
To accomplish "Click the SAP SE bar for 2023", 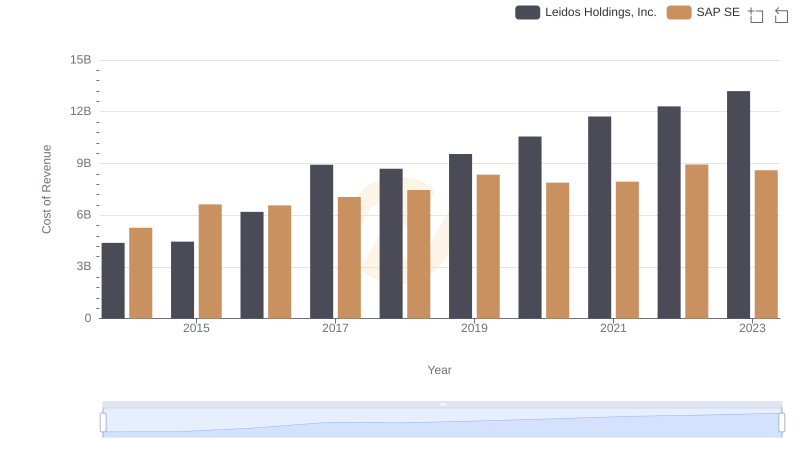I will tap(766, 245).
